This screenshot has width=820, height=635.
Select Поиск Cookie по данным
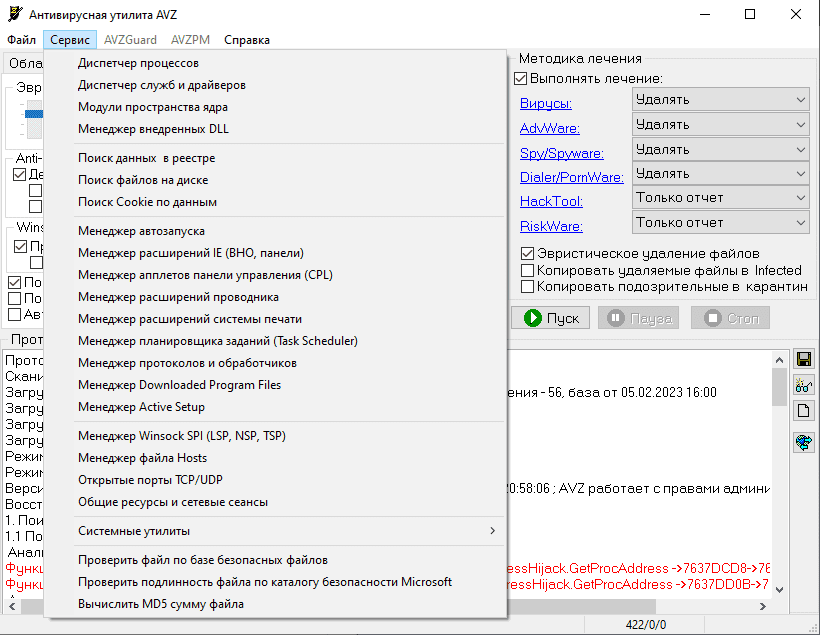pyautogui.click(x=276, y=202)
